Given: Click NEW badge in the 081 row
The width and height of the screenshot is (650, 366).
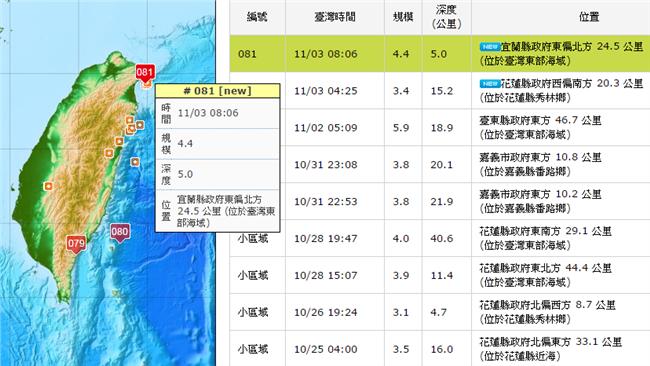Looking at the screenshot, I should point(490,47).
